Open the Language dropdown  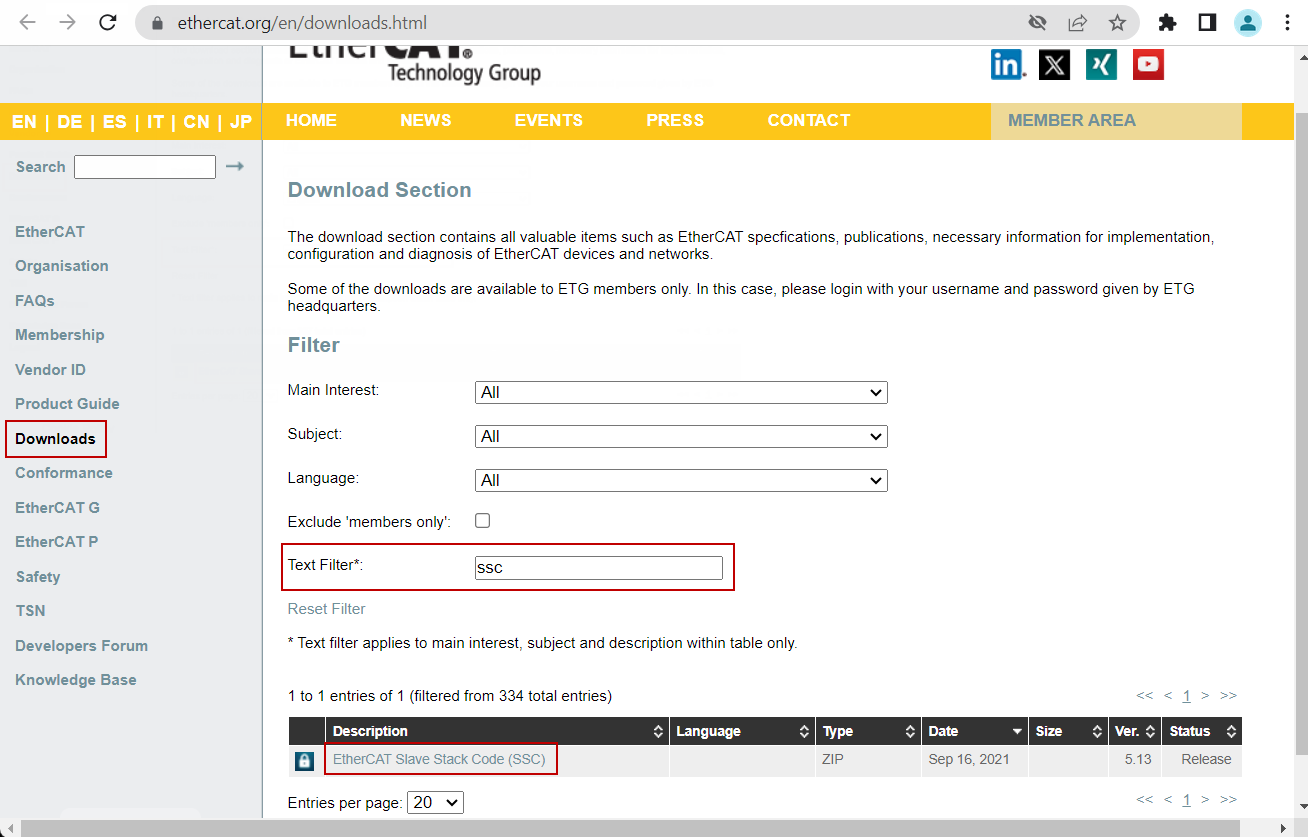pyautogui.click(x=681, y=480)
